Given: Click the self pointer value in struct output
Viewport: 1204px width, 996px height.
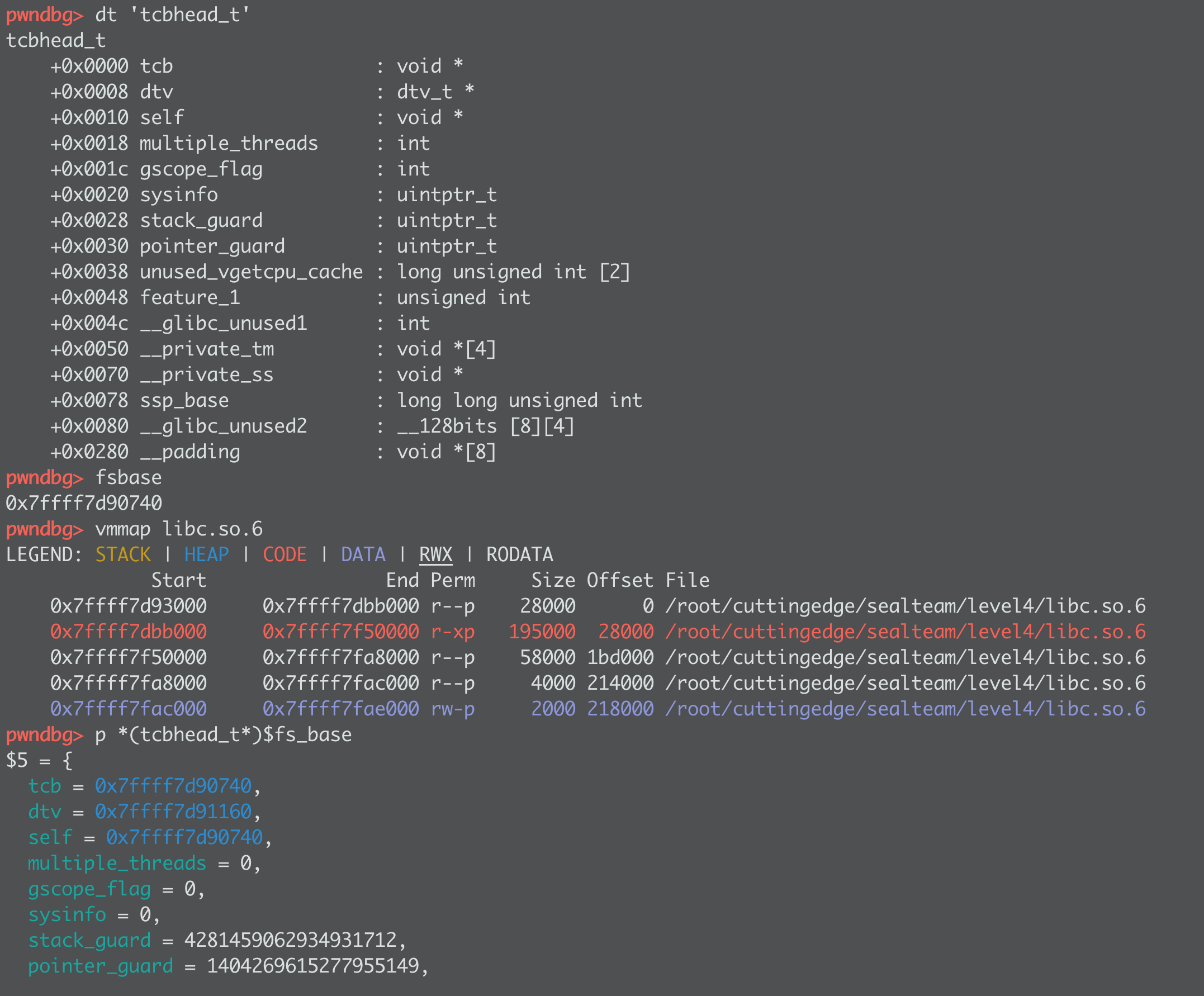Looking at the screenshot, I should tap(184, 837).
